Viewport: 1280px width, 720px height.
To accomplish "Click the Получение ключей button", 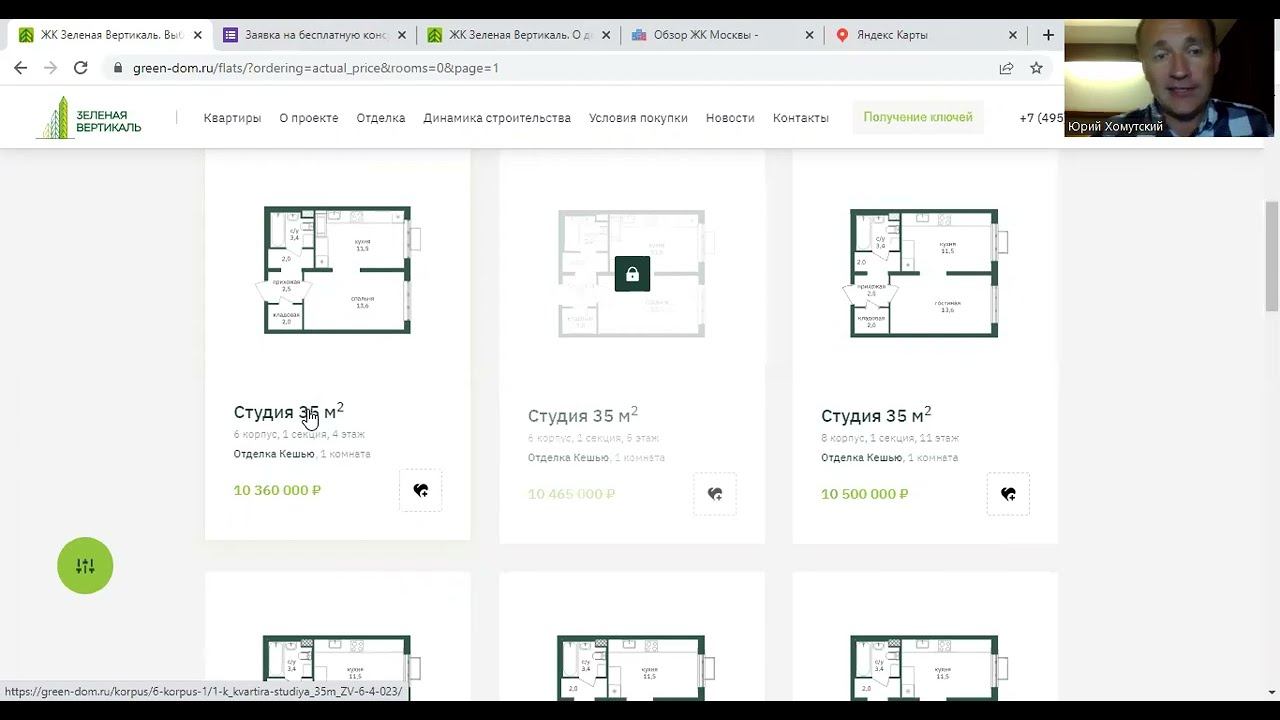I will [x=918, y=117].
